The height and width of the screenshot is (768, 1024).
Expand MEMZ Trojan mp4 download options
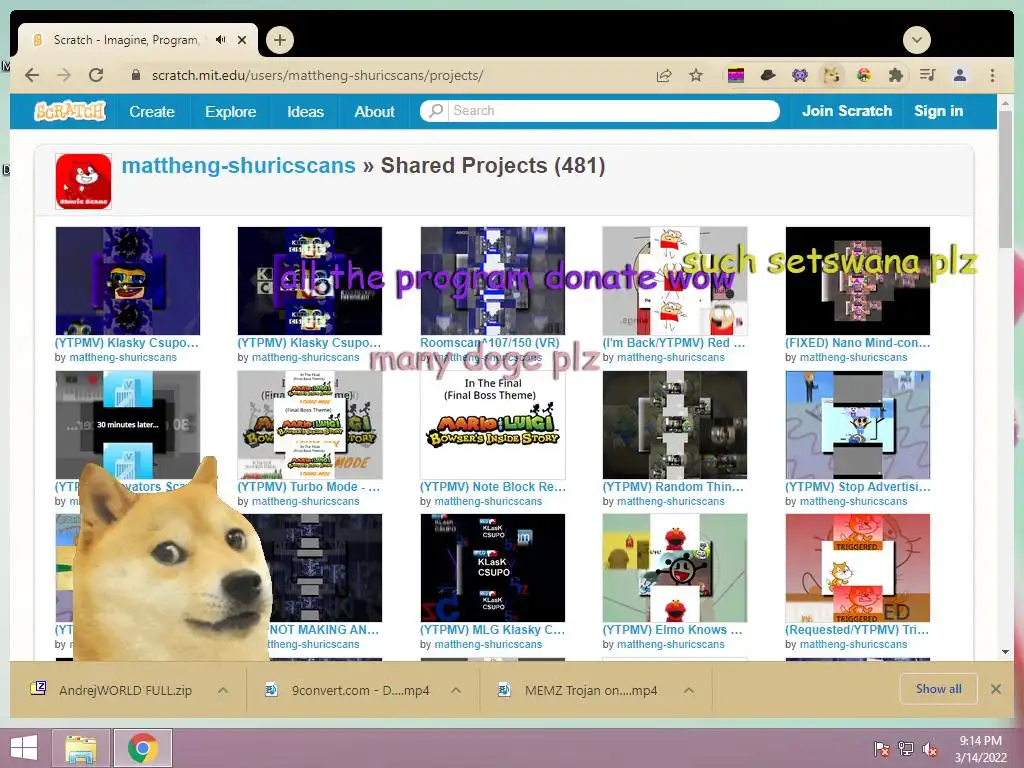tap(688, 690)
